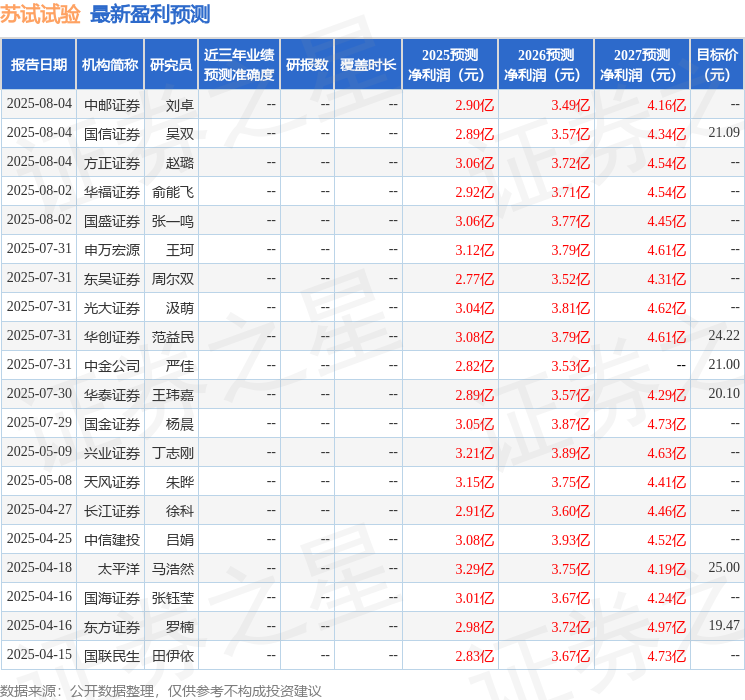Image resolution: width=745 pixels, height=700 pixels.
Task: Select the 研究员 column header
Action: (x=171, y=65)
